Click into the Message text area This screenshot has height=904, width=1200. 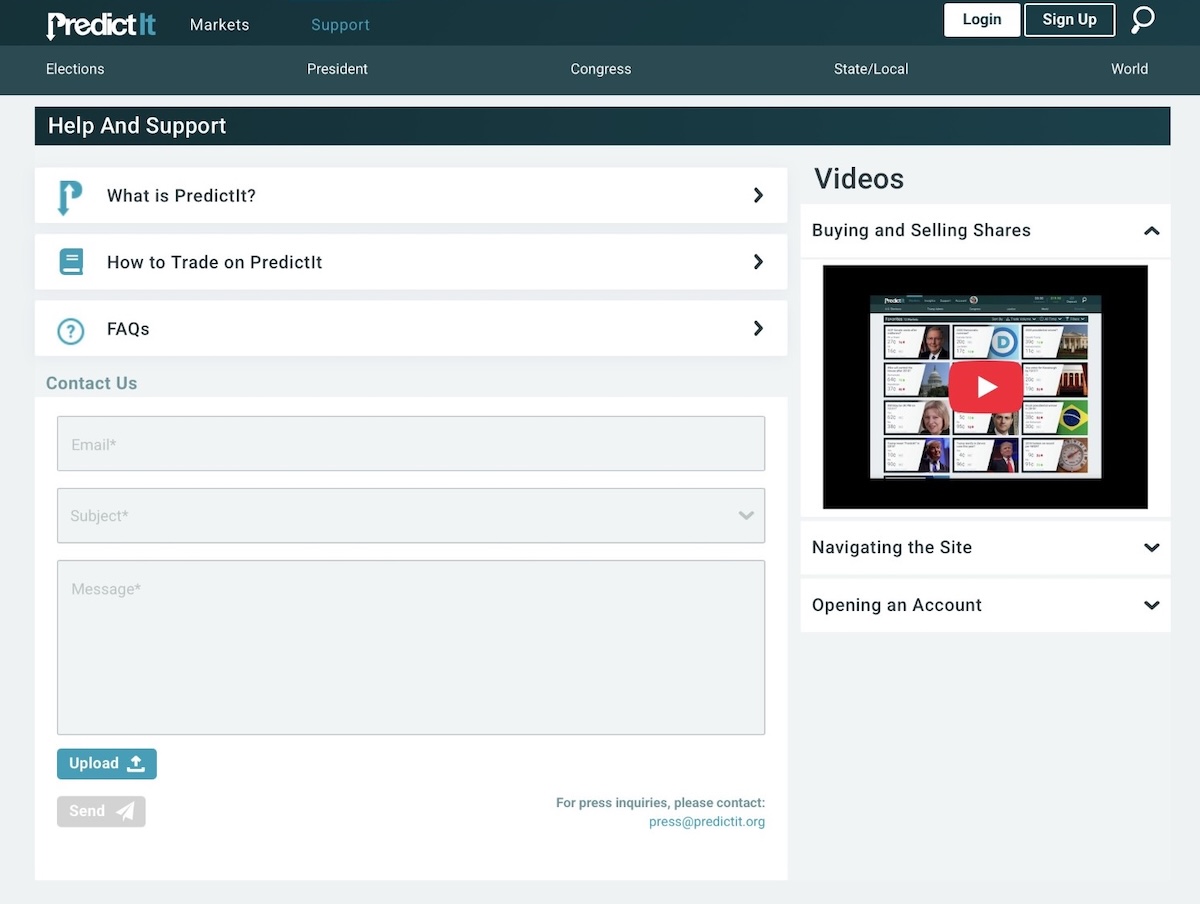[x=411, y=648]
